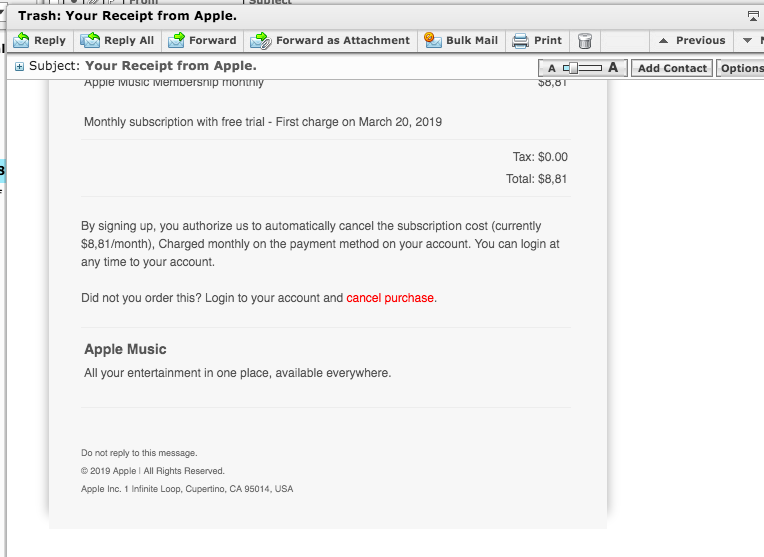The image size is (764, 557).
Task: Click the Apple Music heading
Action: [125, 349]
